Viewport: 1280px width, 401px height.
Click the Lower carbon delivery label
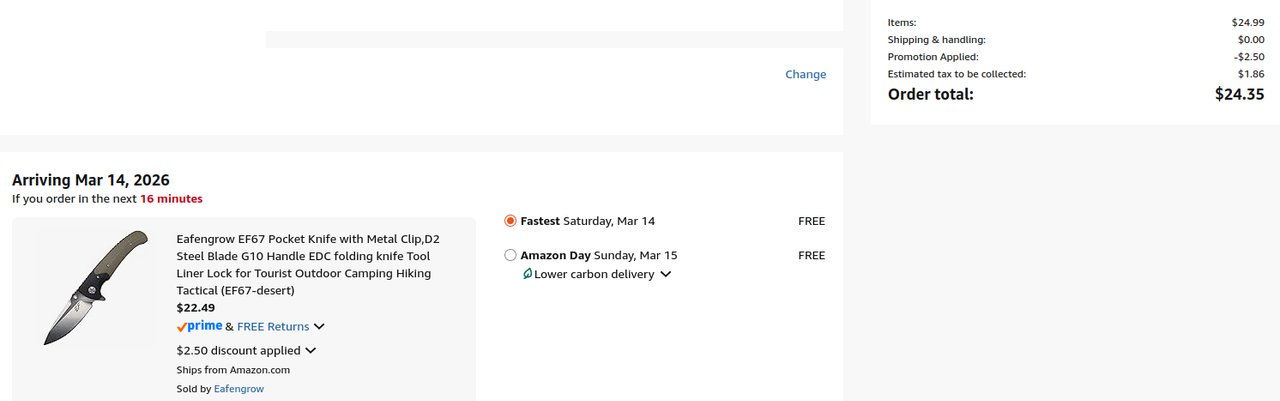(x=594, y=274)
